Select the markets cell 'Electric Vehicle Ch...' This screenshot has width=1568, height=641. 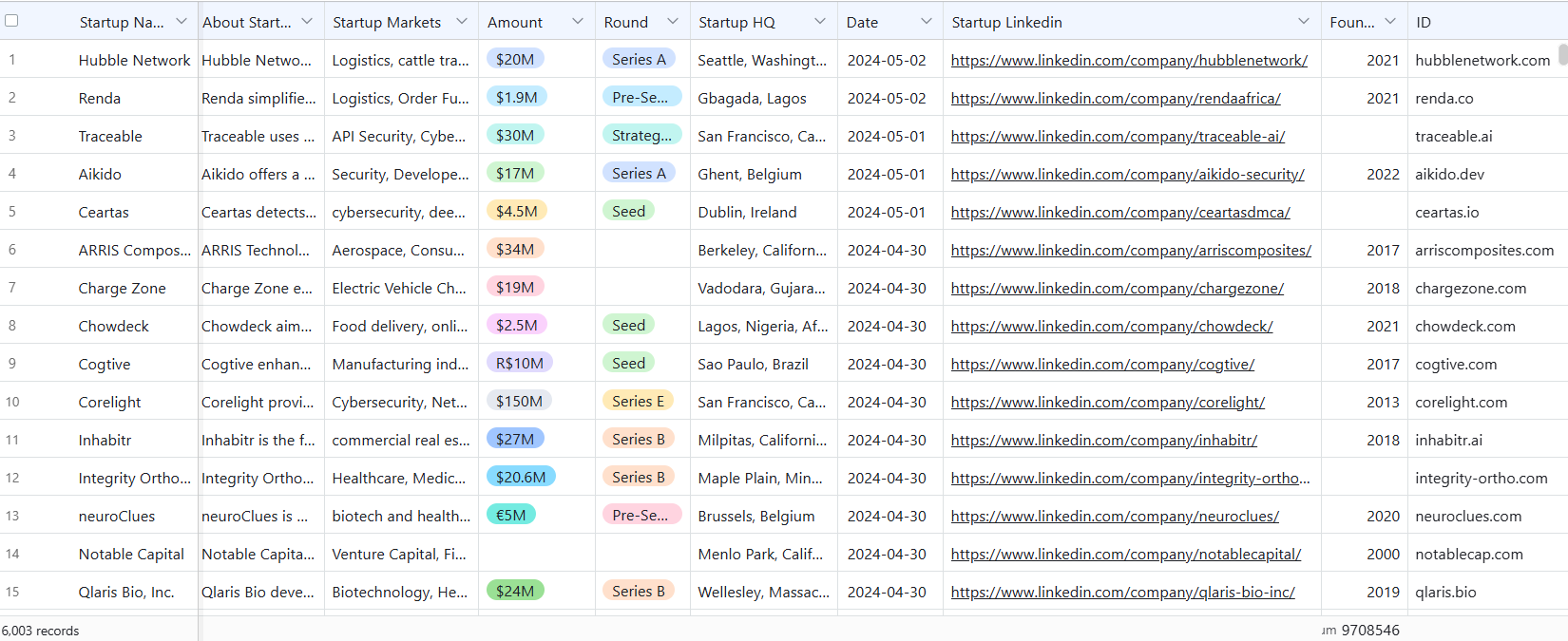(x=399, y=288)
